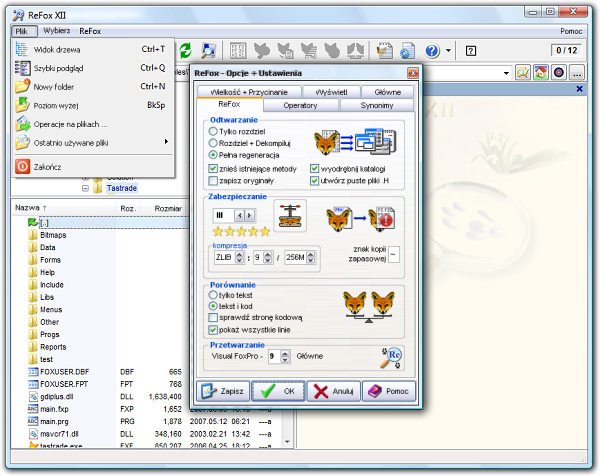
Task: Enable 'sprawdź stronę kodową' checkbox
Action: pyautogui.click(x=212, y=317)
